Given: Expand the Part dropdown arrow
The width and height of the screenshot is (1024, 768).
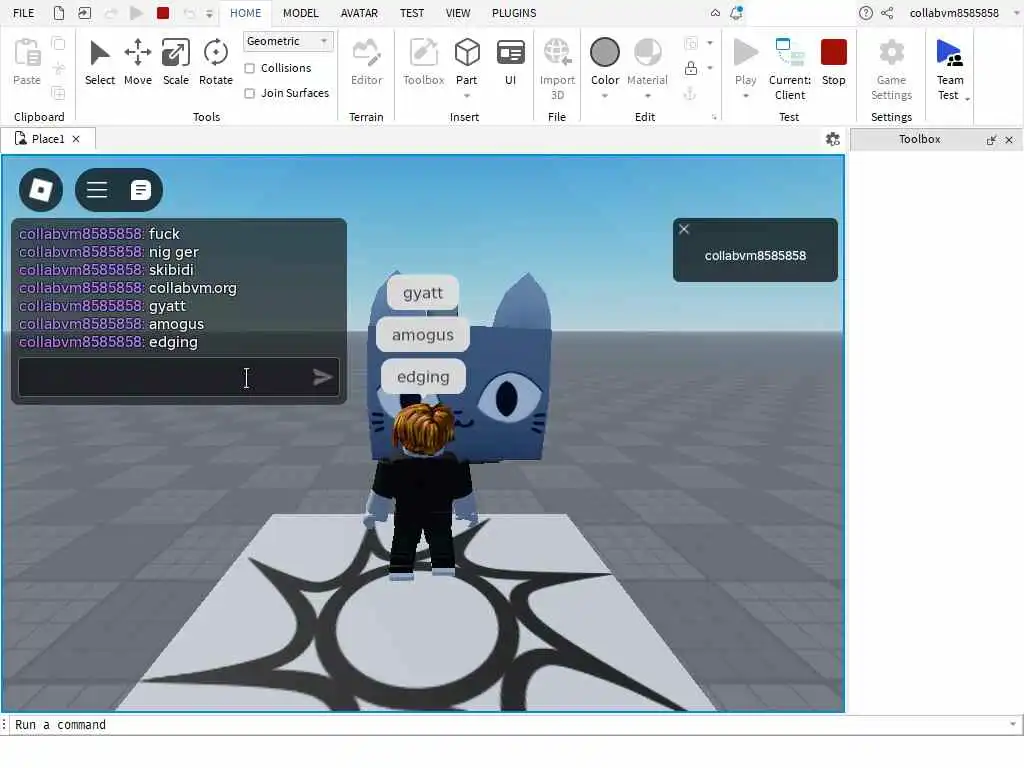Looking at the screenshot, I should (466, 96).
